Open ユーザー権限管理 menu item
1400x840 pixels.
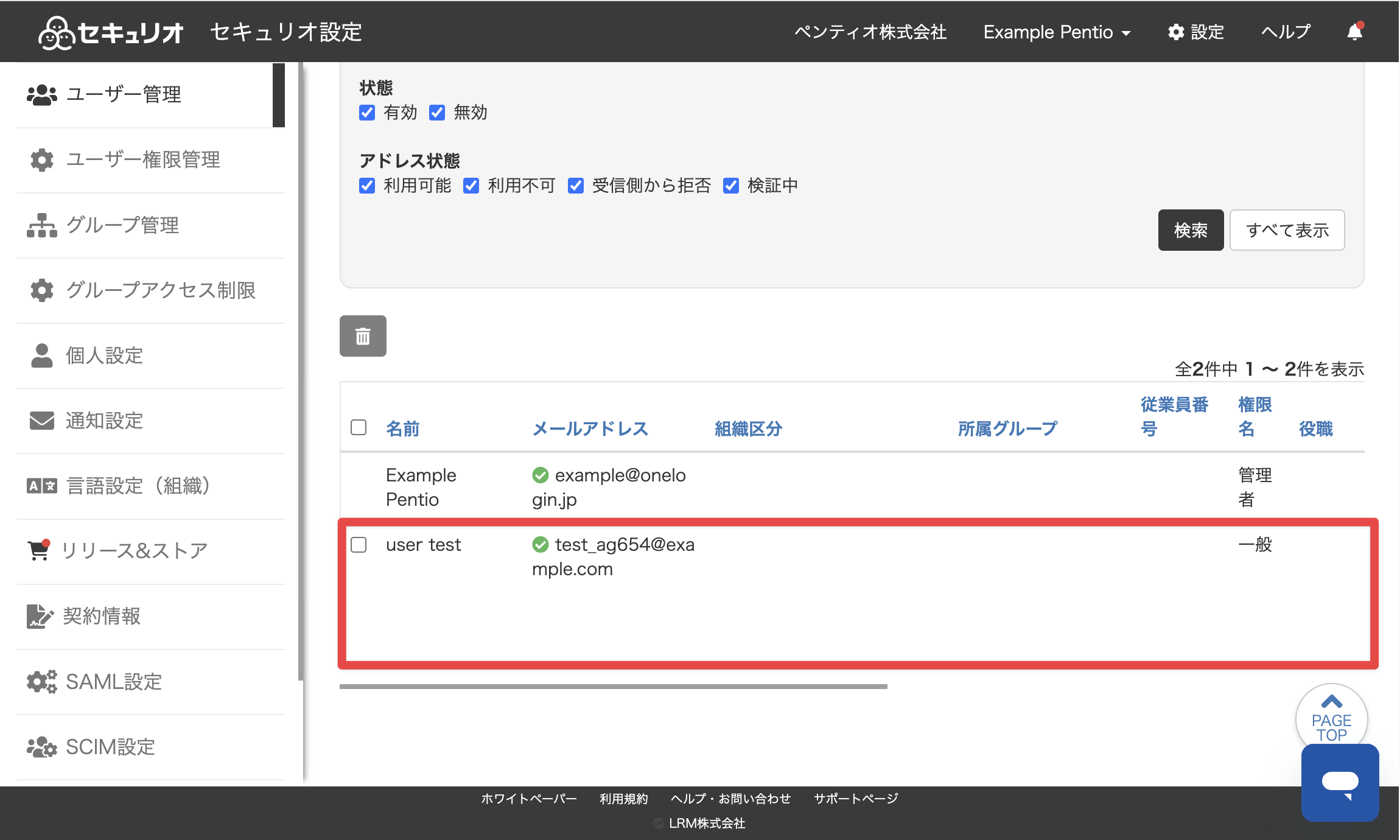pyautogui.click(x=151, y=160)
